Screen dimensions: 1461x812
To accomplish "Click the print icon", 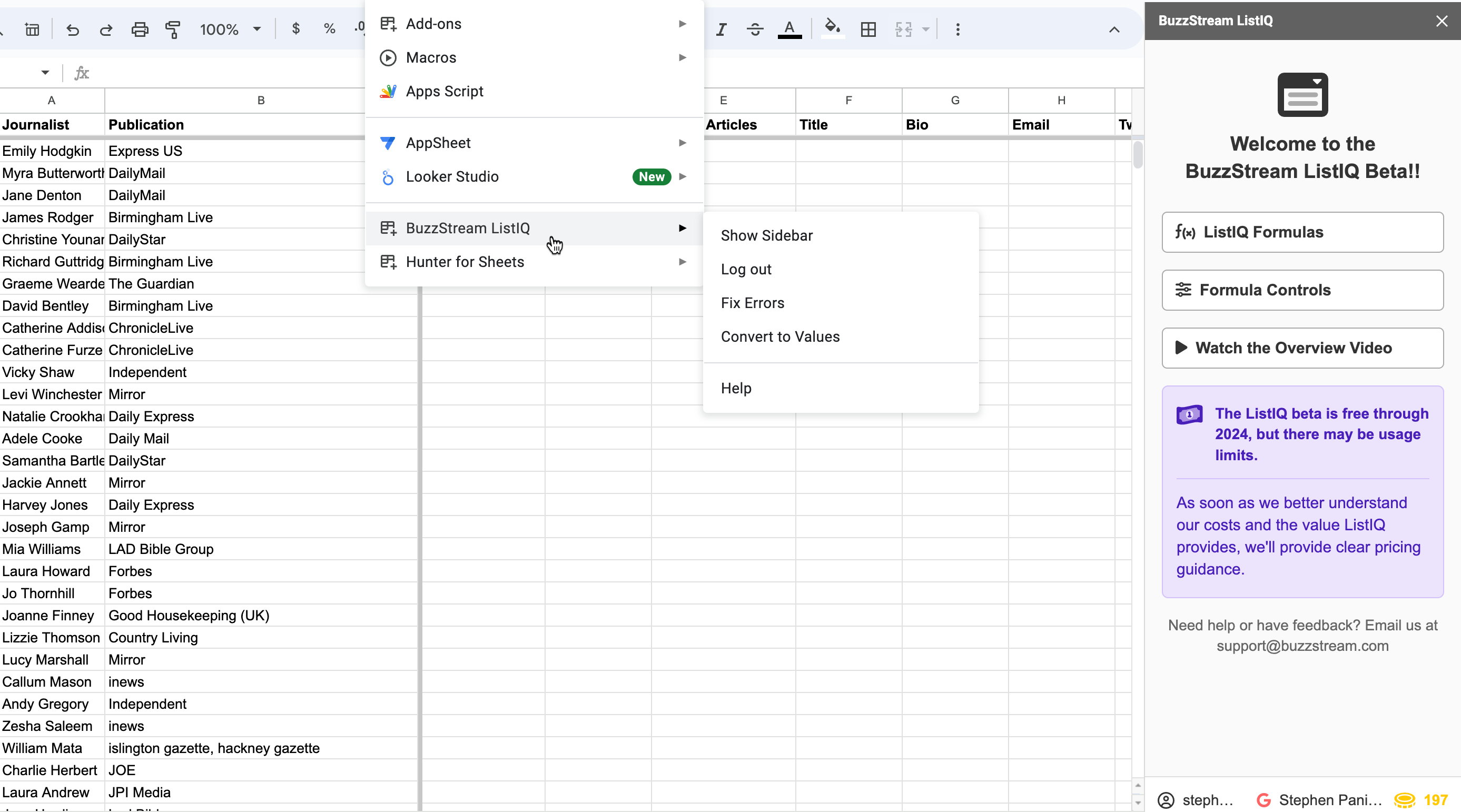I will pyautogui.click(x=140, y=29).
